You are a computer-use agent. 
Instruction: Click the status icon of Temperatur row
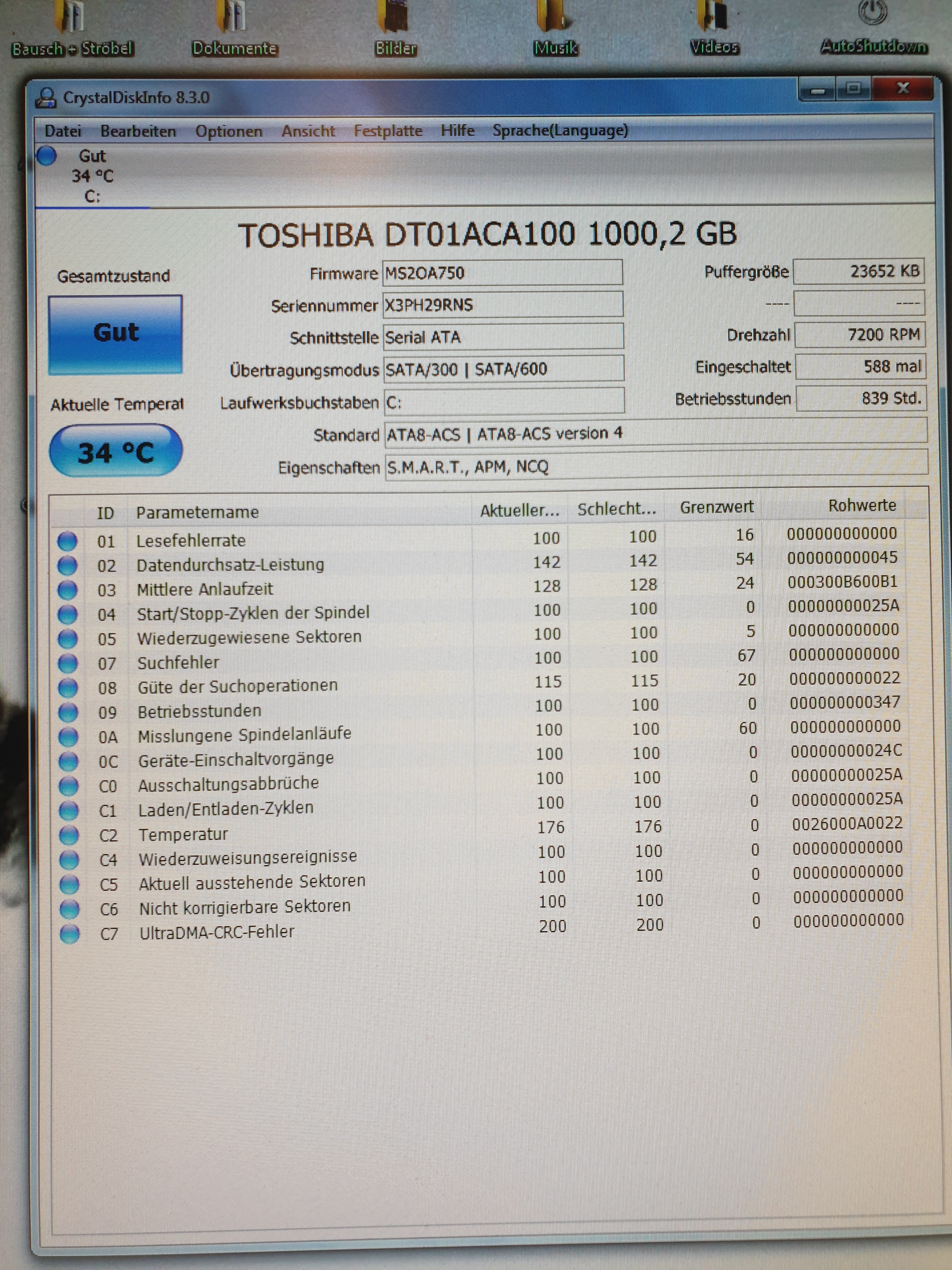click(x=69, y=835)
